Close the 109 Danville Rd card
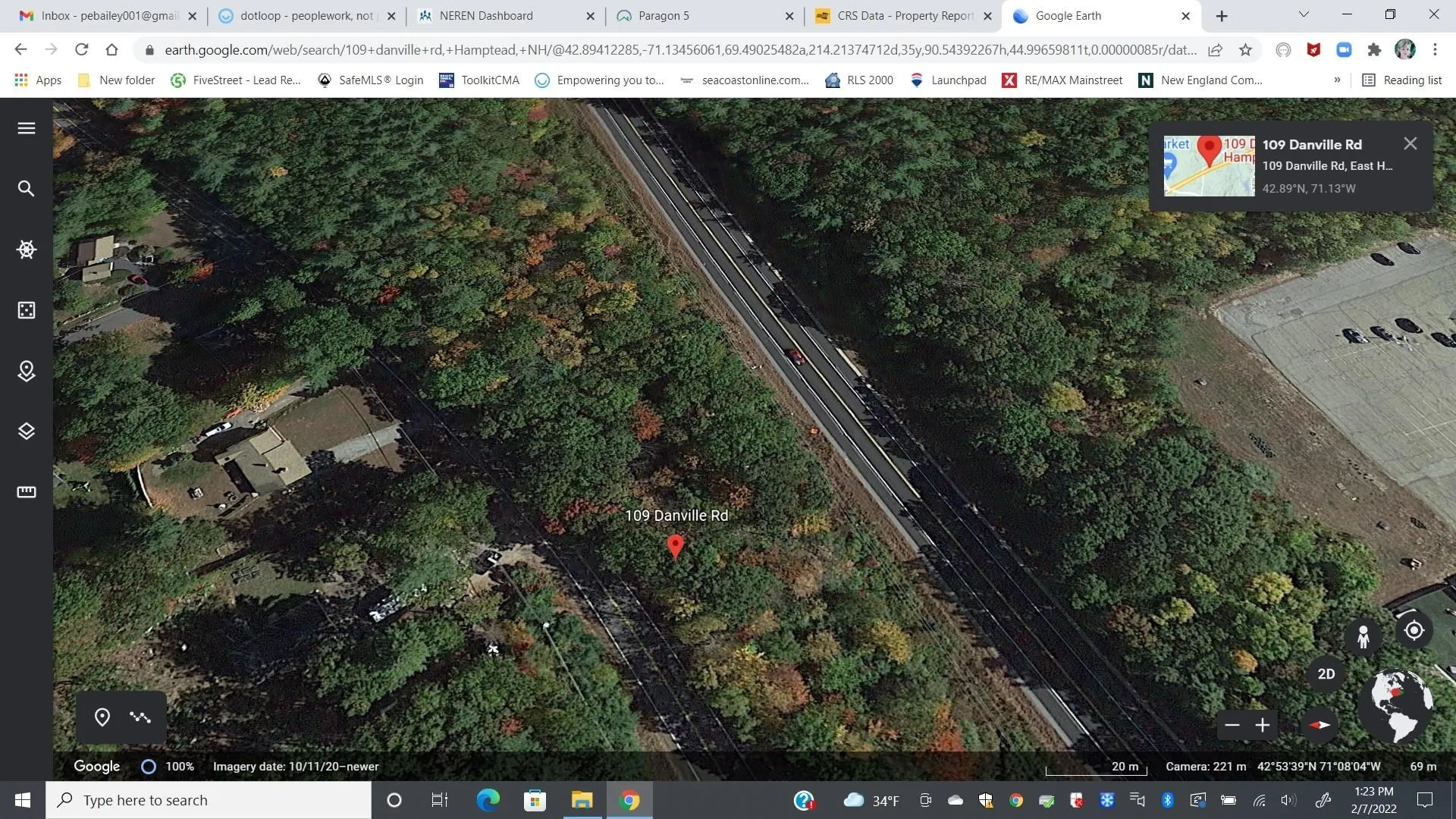 [1410, 143]
